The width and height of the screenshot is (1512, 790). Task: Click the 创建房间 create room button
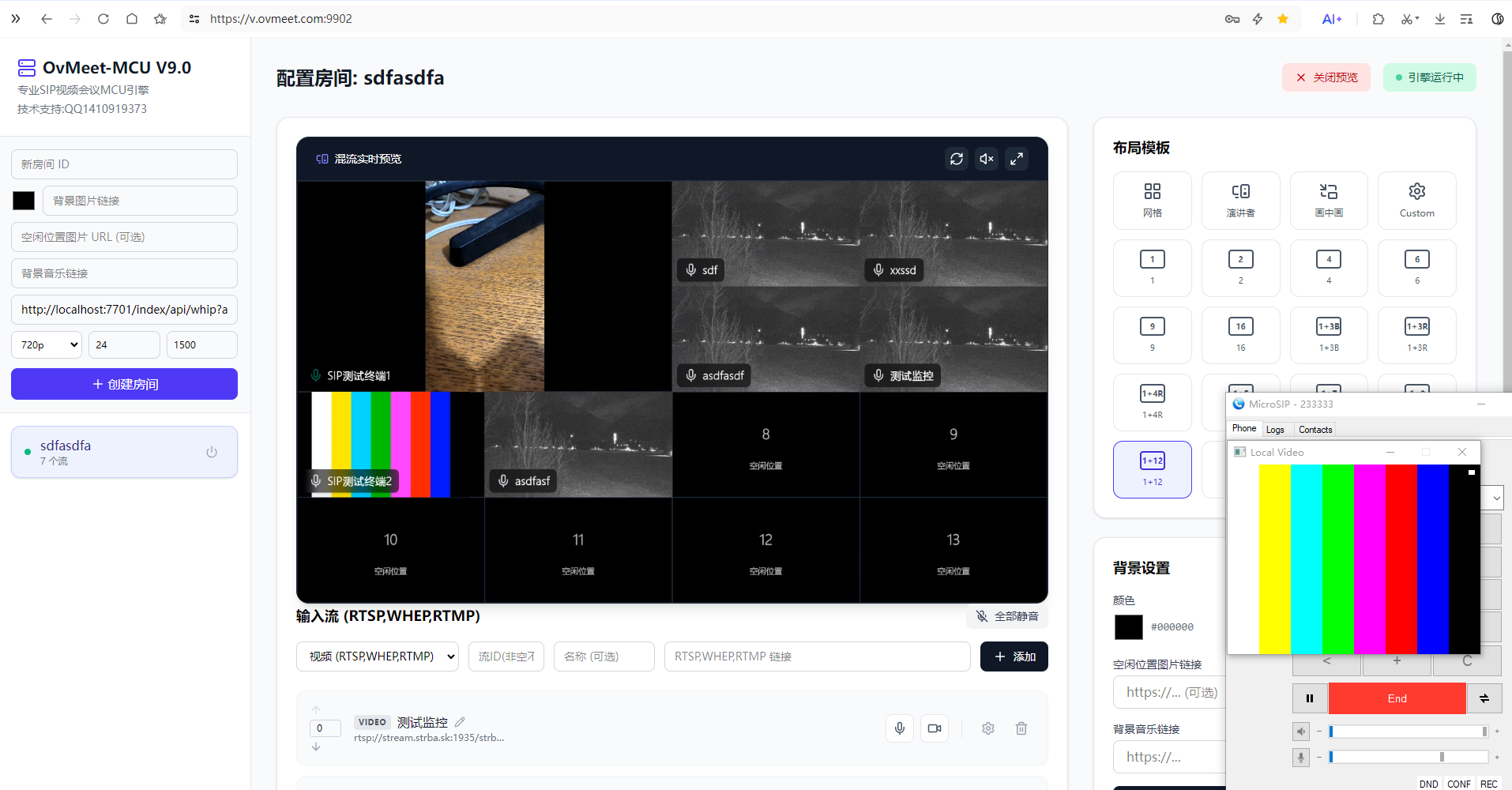point(124,384)
